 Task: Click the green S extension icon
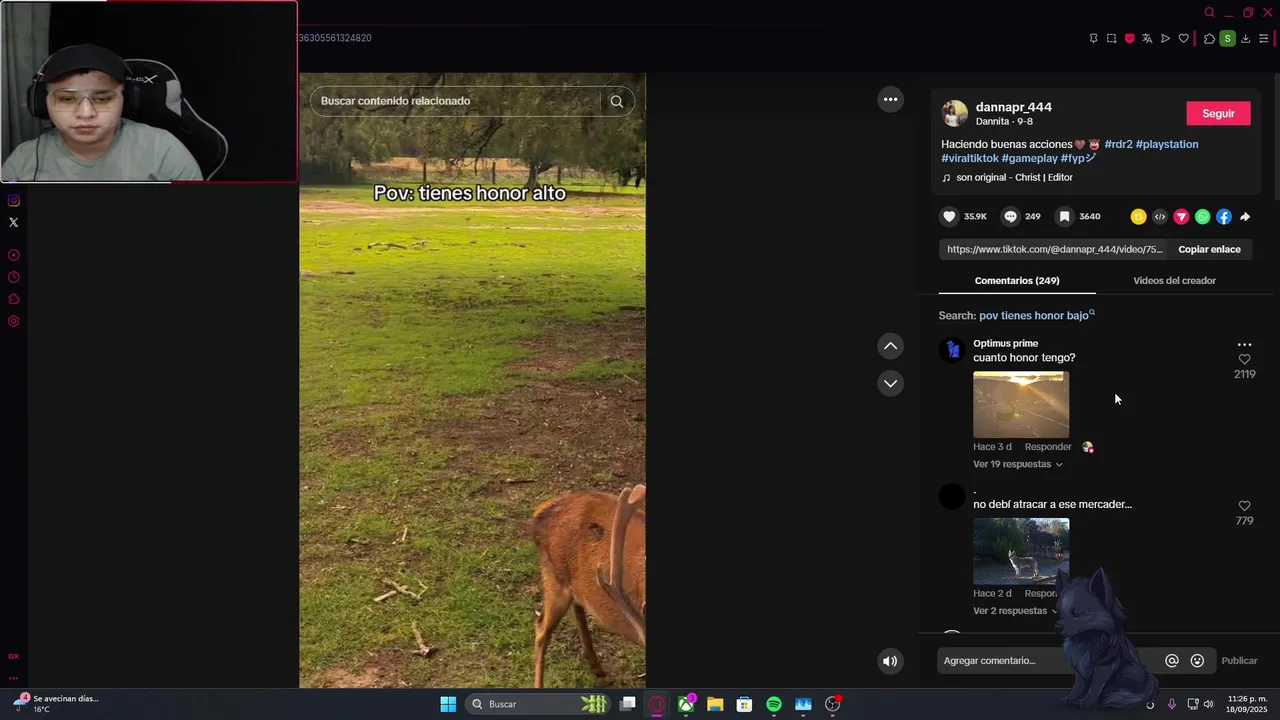tap(1227, 38)
